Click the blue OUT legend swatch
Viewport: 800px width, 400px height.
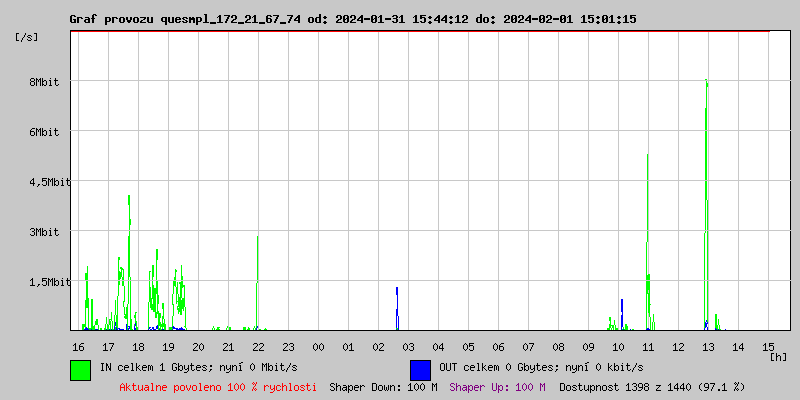(420, 369)
